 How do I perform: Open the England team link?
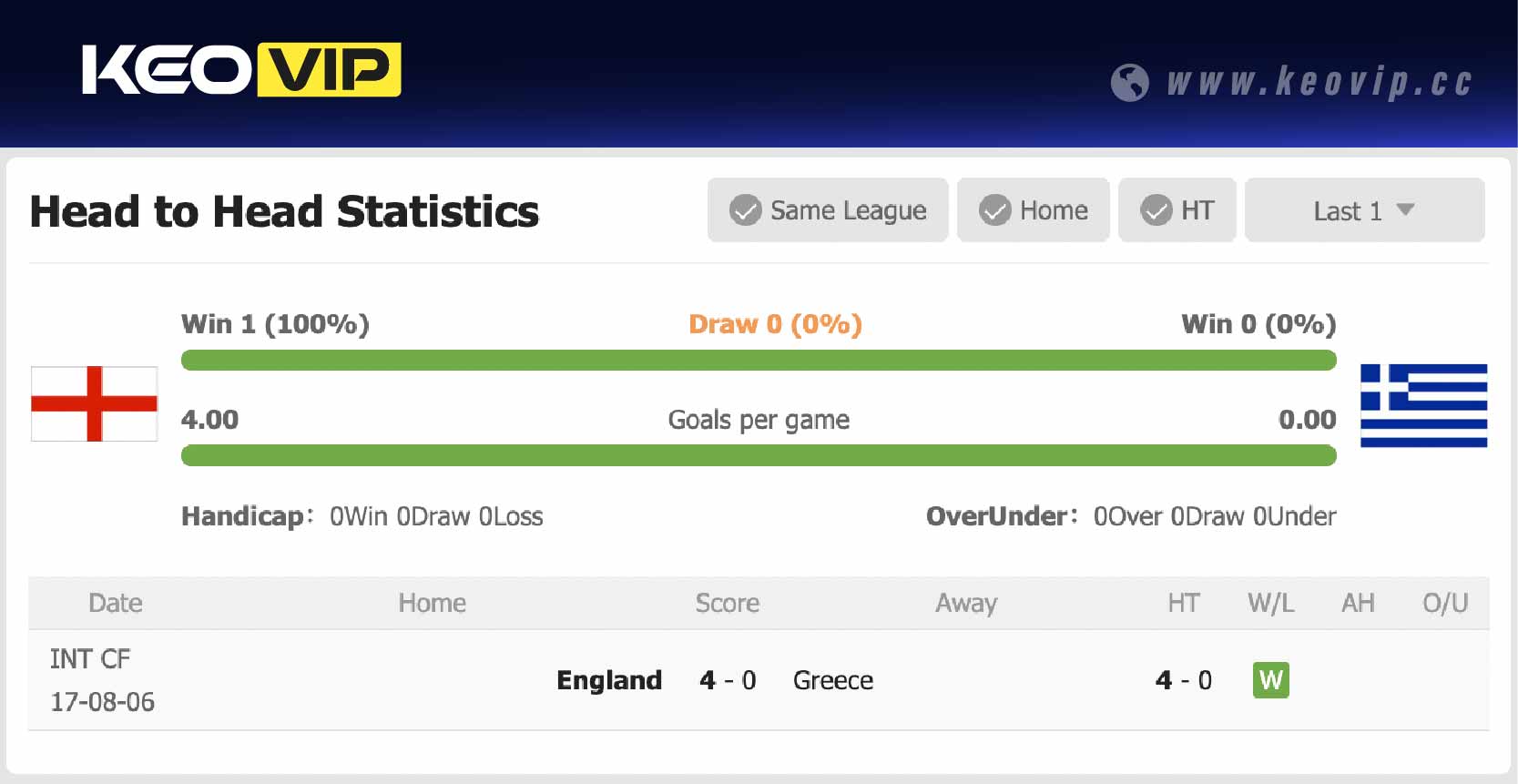(609, 680)
